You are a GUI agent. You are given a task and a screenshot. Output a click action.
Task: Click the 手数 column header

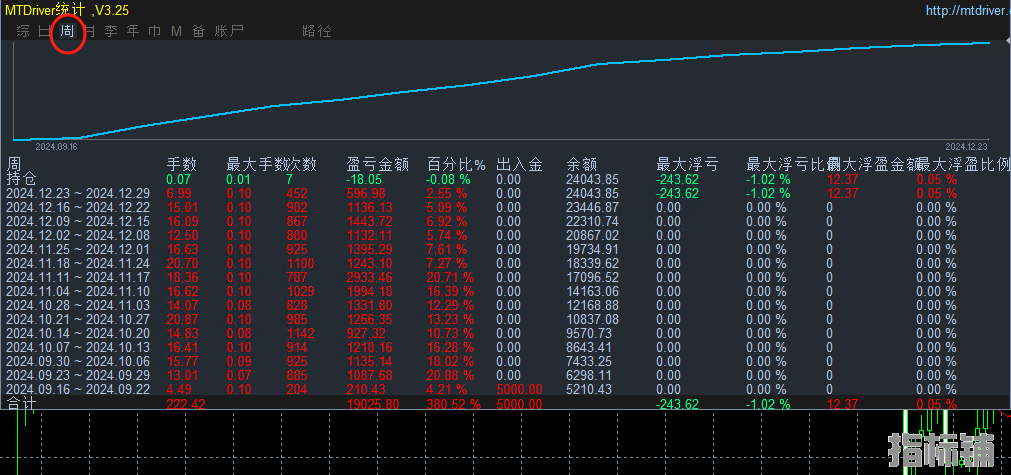tap(181, 164)
